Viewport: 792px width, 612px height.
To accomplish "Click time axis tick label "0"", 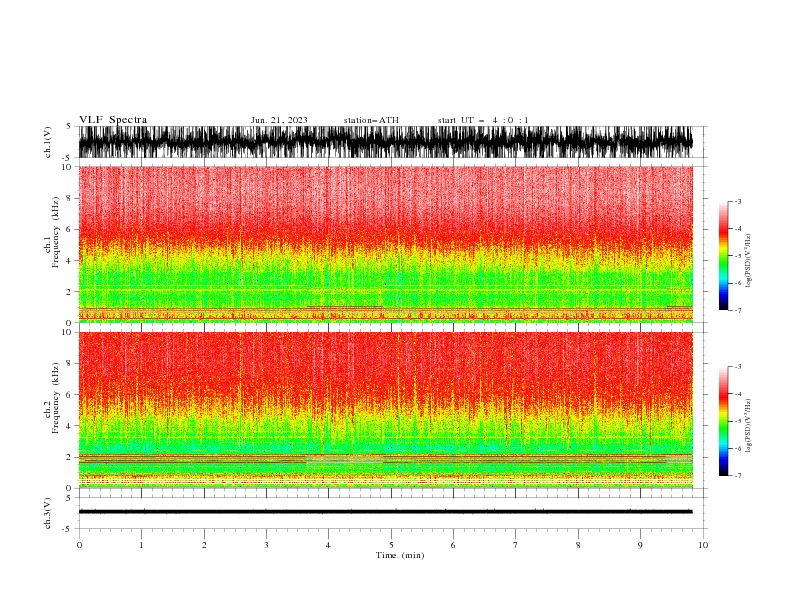I will (79, 545).
